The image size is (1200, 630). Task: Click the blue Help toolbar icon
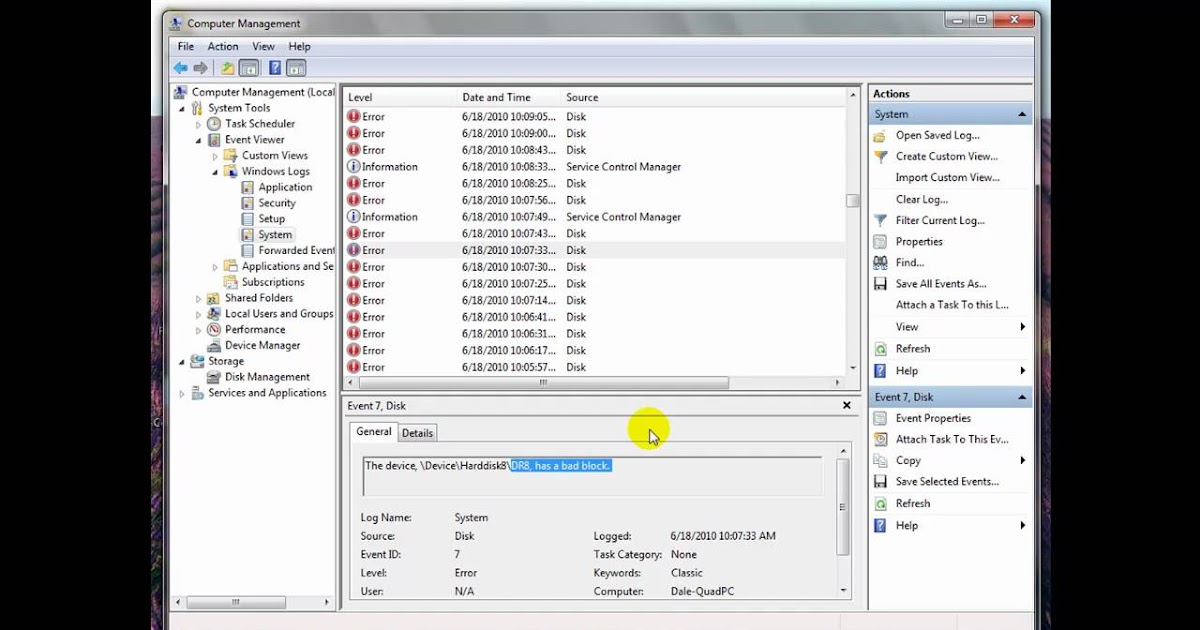pyautogui.click(x=275, y=68)
